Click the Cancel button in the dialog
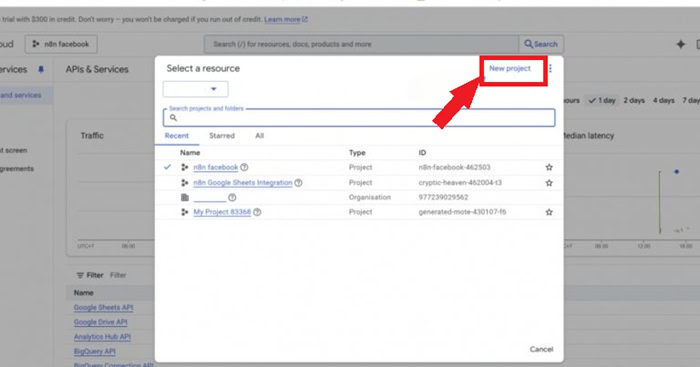The width and height of the screenshot is (700, 367). [541, 349]
